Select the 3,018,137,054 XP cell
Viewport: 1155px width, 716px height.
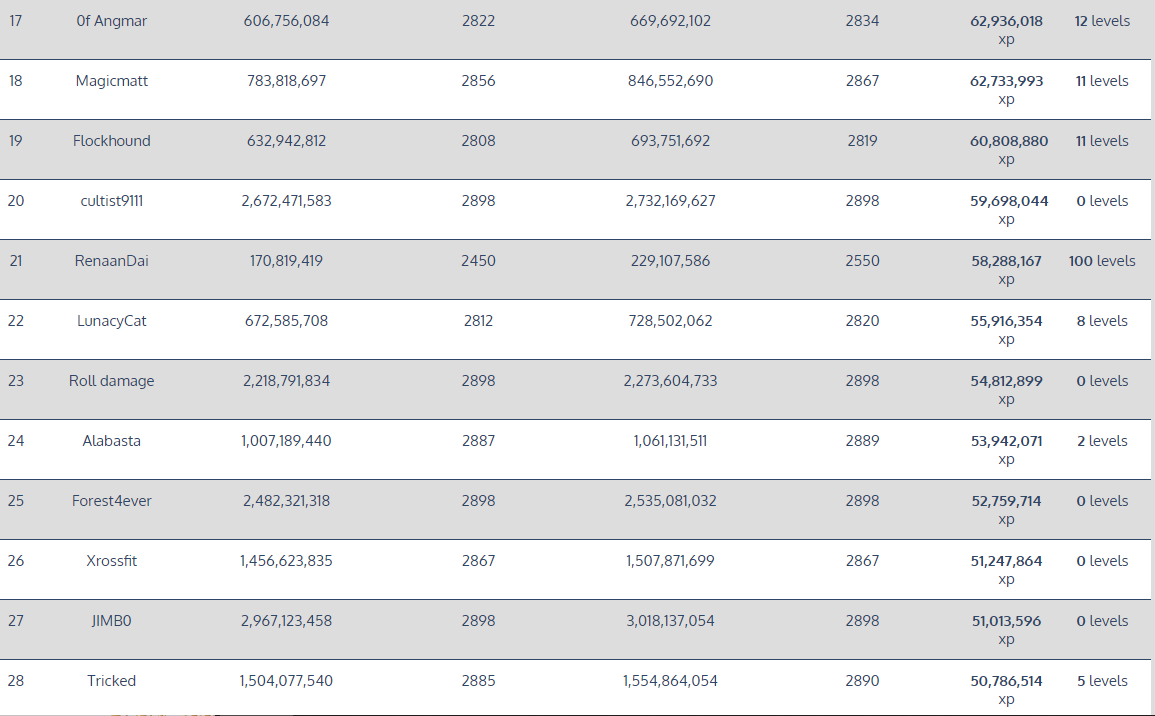coord(670,621)
